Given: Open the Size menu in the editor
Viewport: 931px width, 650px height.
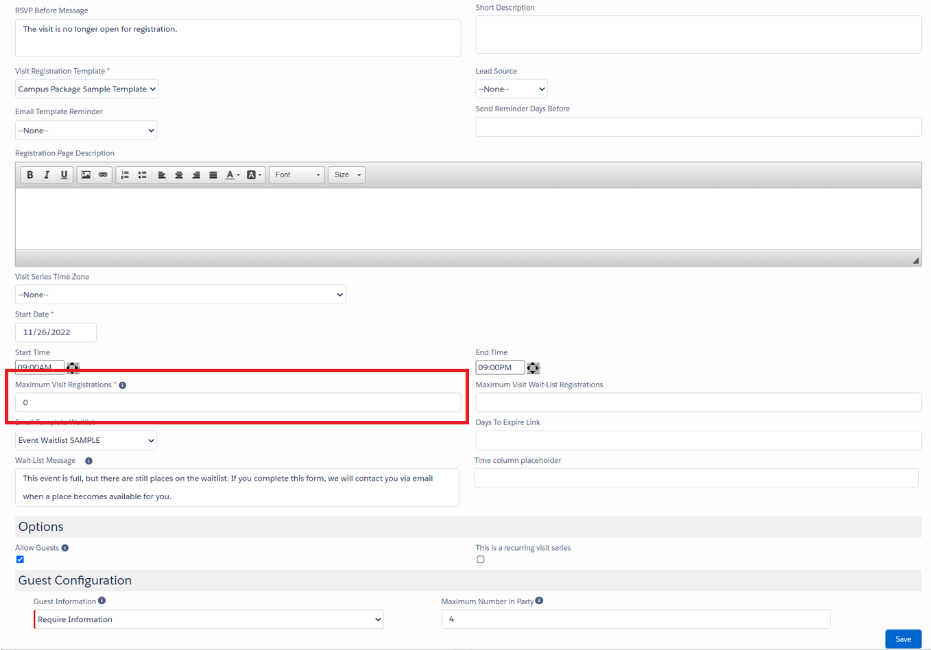Looking at the screenshot, I should click(x=346, y=175).
